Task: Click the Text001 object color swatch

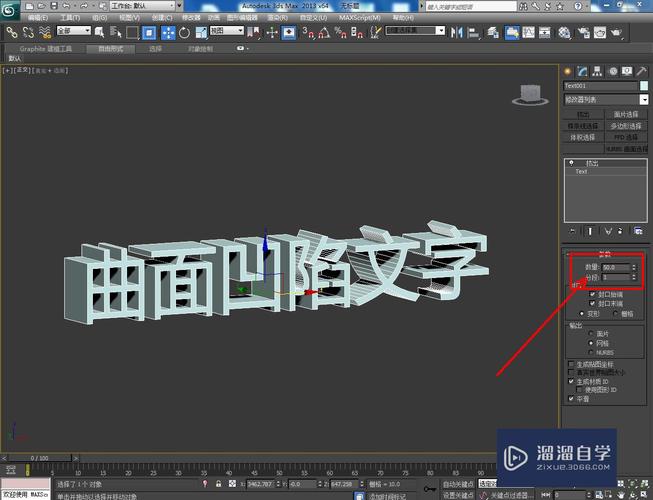Action: coord(644,86)
